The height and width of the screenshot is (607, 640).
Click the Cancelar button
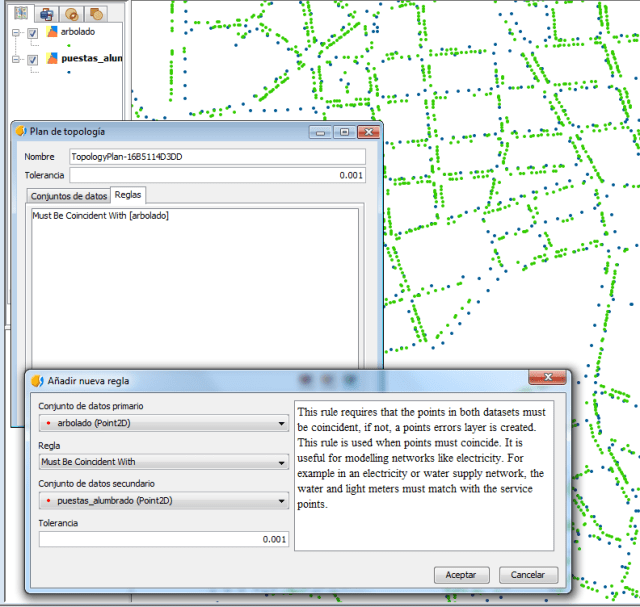pyautogui.click(x=527, y=575)
